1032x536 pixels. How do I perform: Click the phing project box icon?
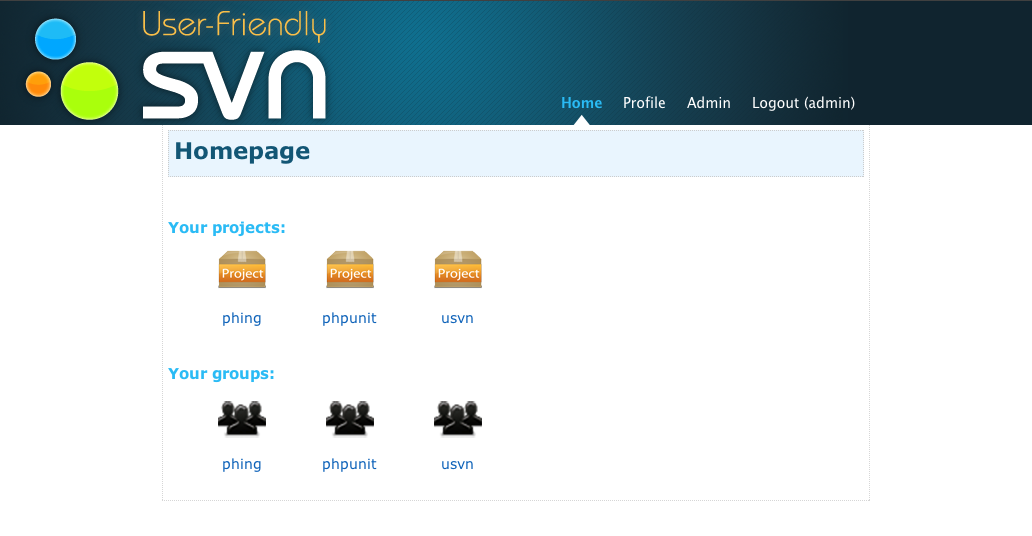pyautogui.click(x=242, y=270)
